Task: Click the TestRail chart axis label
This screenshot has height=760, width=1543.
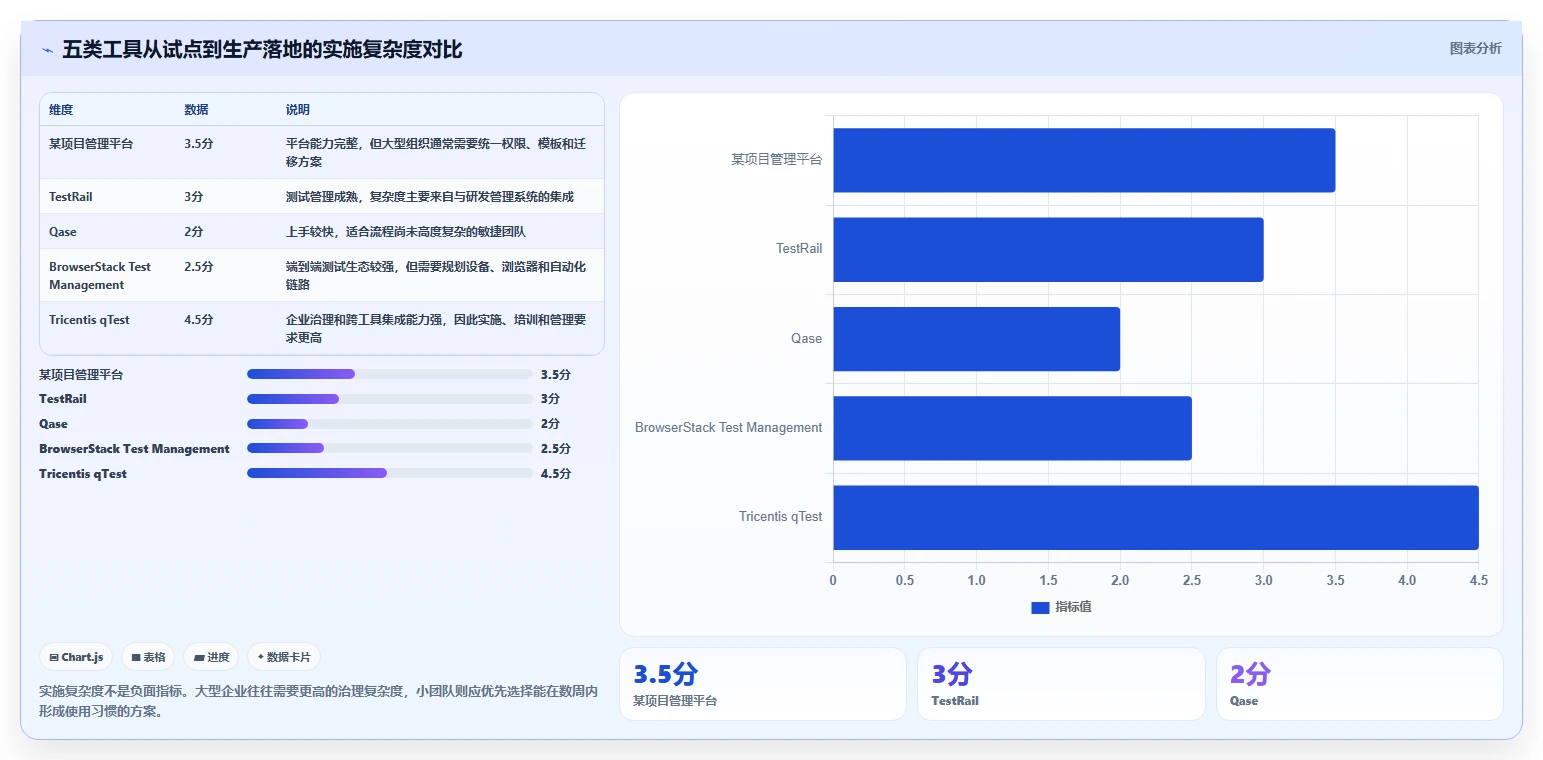Action: [x=799, y=248]
